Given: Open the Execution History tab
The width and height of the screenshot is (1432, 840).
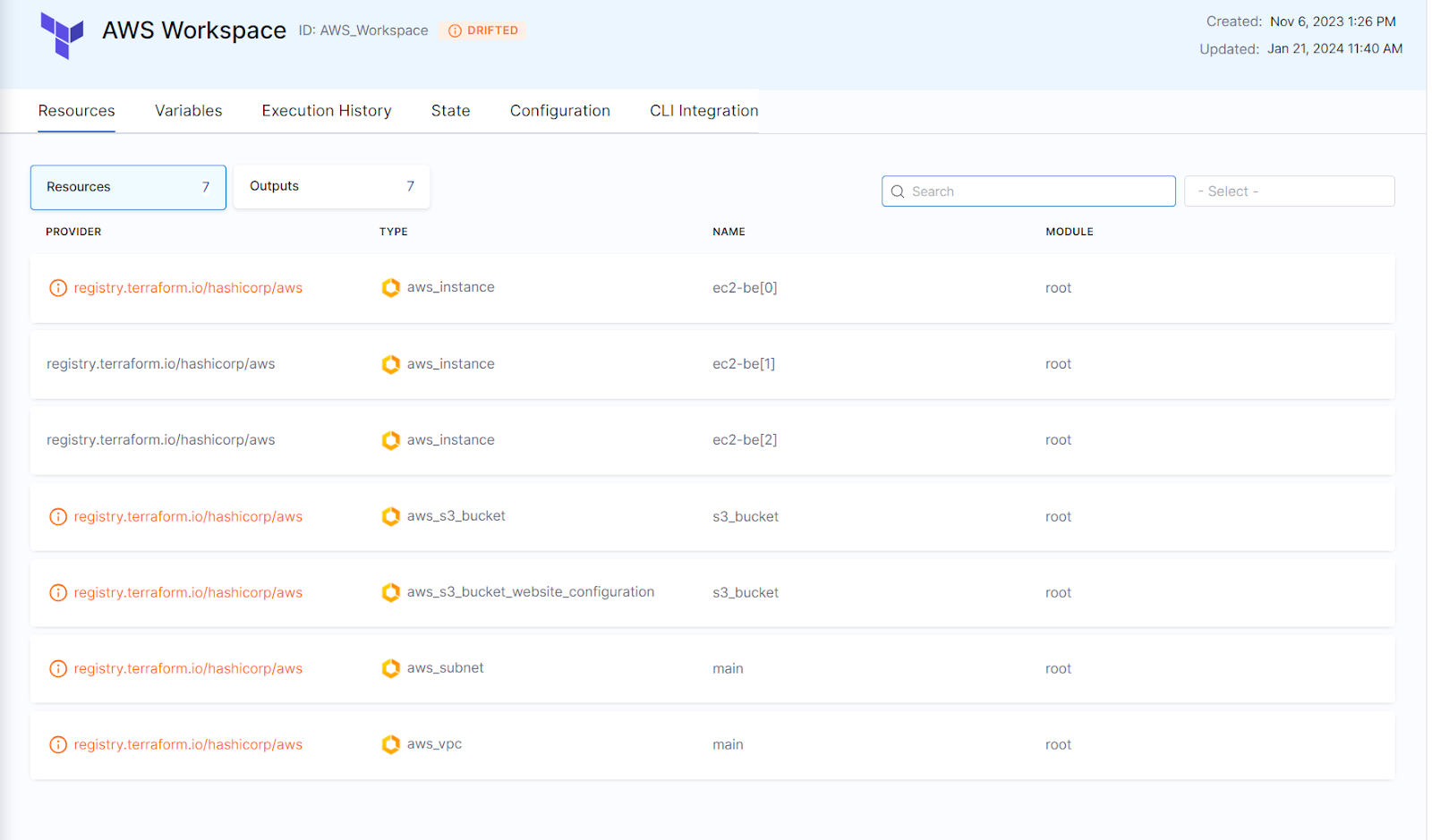Looking at the screenshot, I should 327,111.
